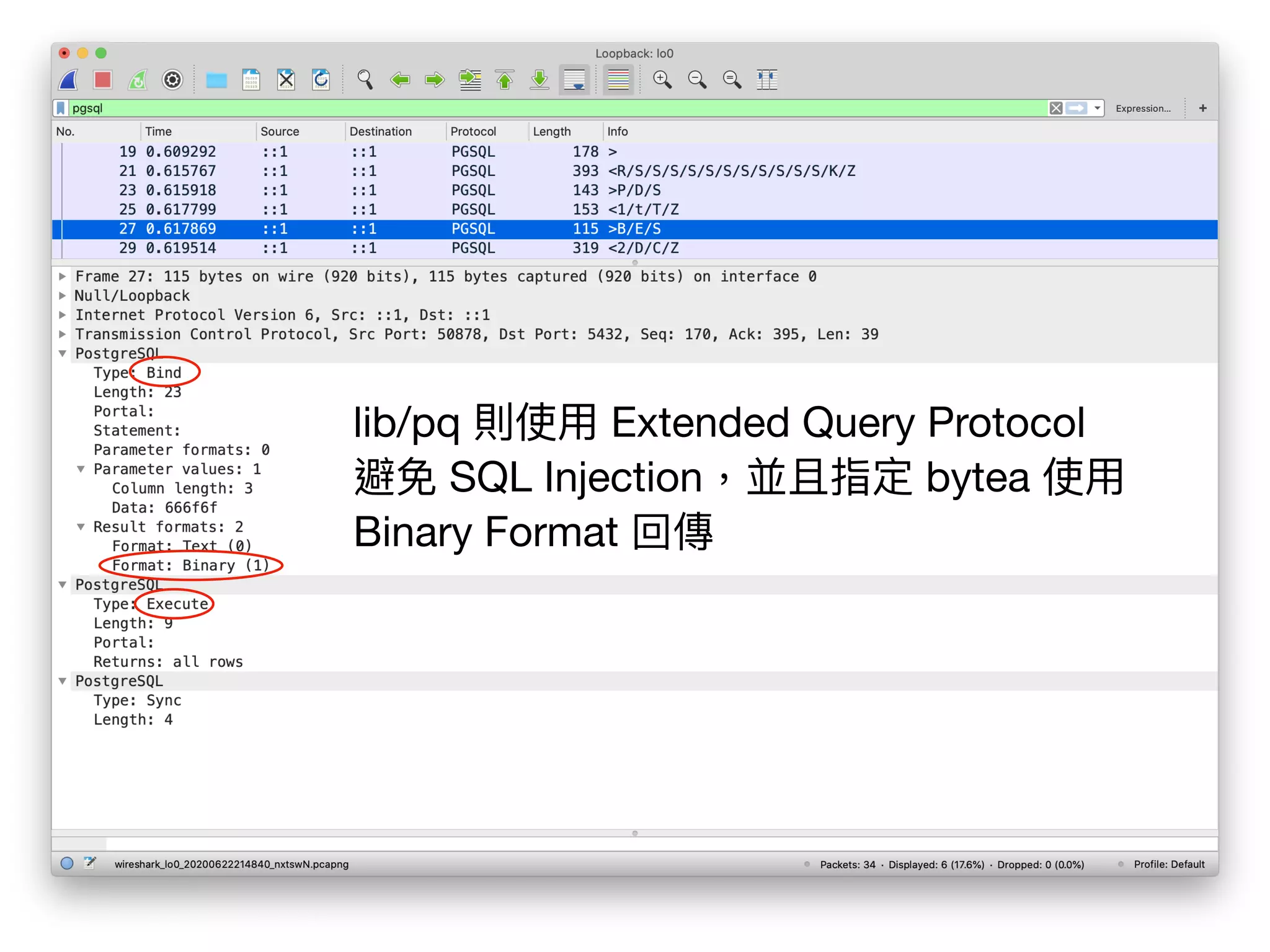This screenshot has width=1270, height=952.
Task: Open the Expression... filter builder
Action: tap(1143, 108)
